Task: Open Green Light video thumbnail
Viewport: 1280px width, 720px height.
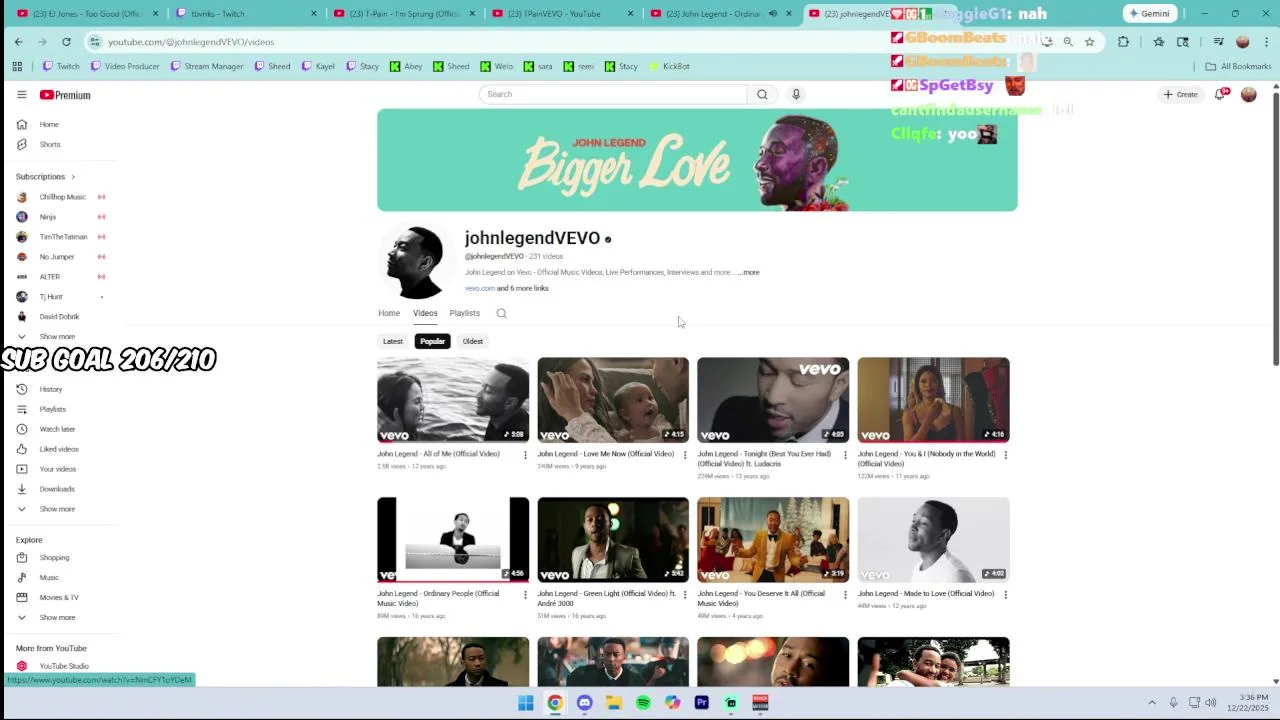Action: (x=613, y=540)
